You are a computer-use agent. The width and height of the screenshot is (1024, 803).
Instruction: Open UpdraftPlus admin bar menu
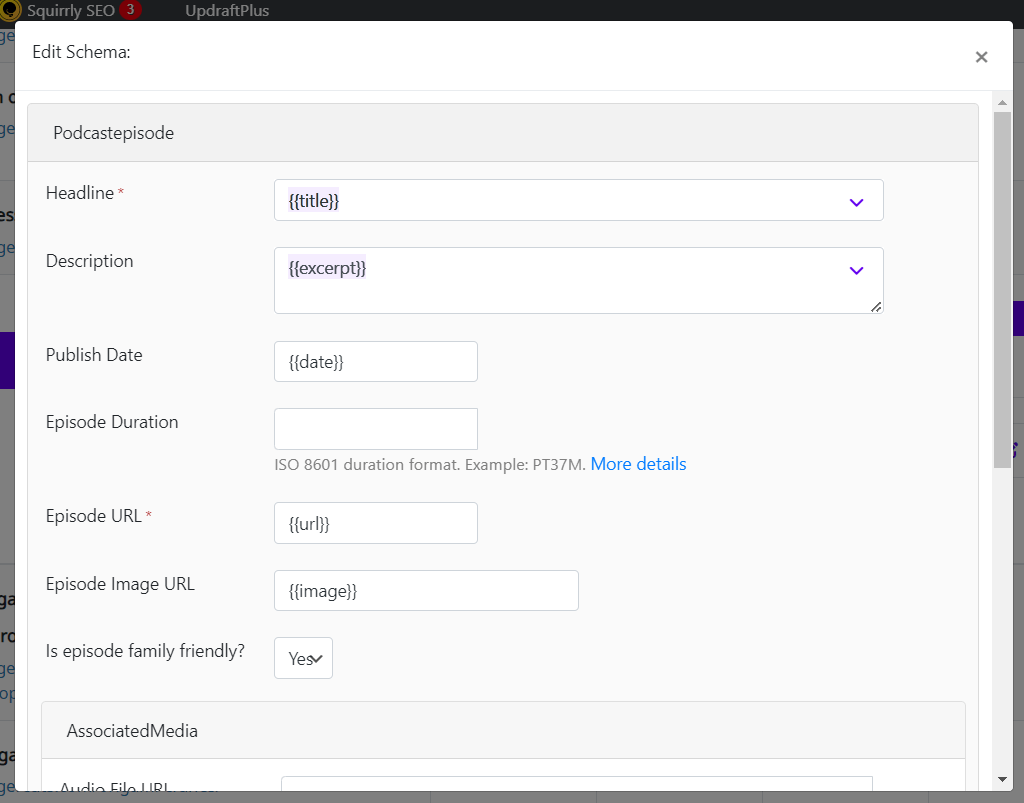click(x=227, y=10)
